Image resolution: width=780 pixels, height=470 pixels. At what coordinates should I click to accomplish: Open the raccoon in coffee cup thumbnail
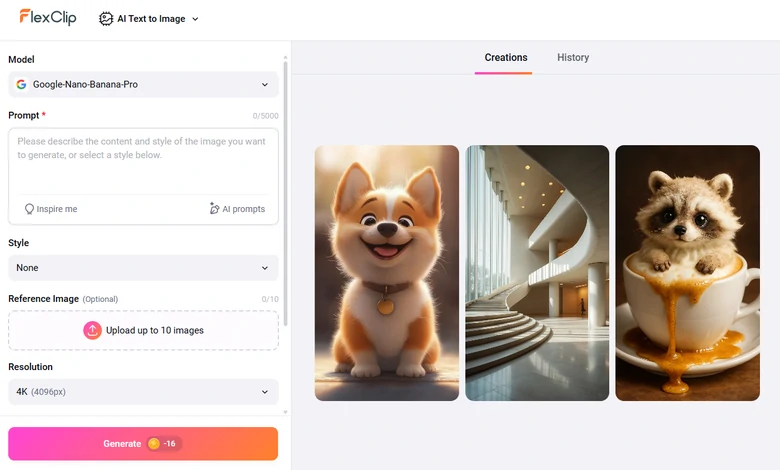click(687, 273)
